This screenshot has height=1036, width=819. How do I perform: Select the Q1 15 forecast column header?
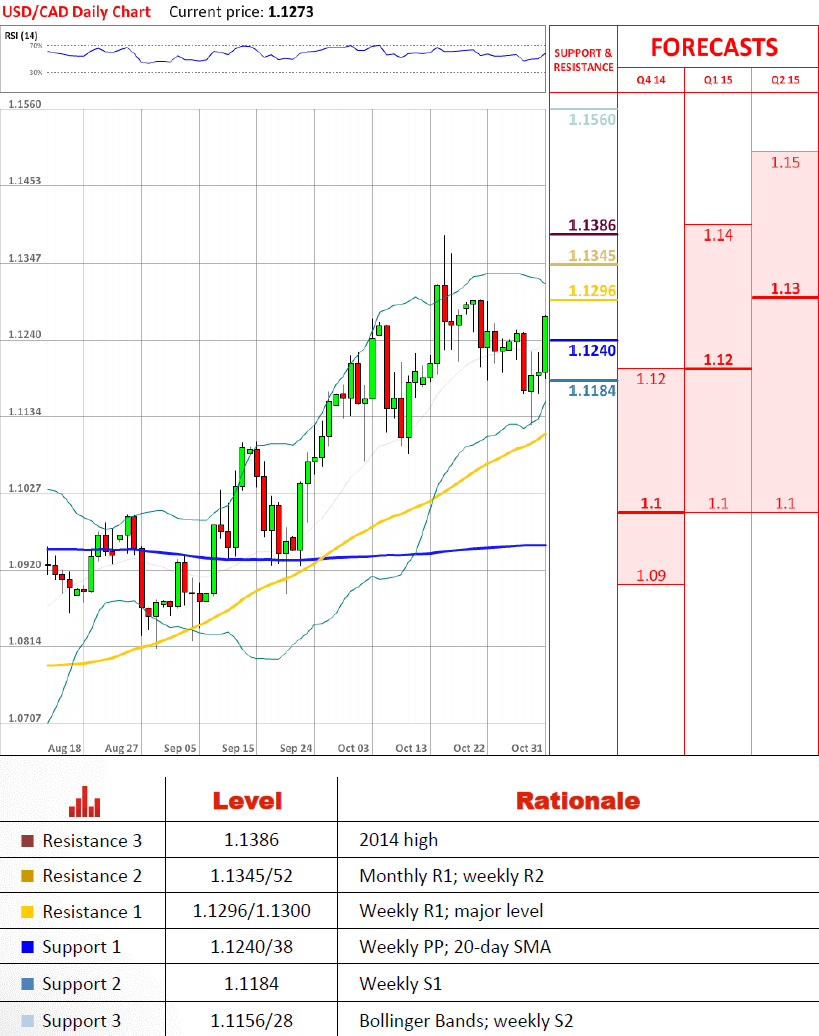718,80
